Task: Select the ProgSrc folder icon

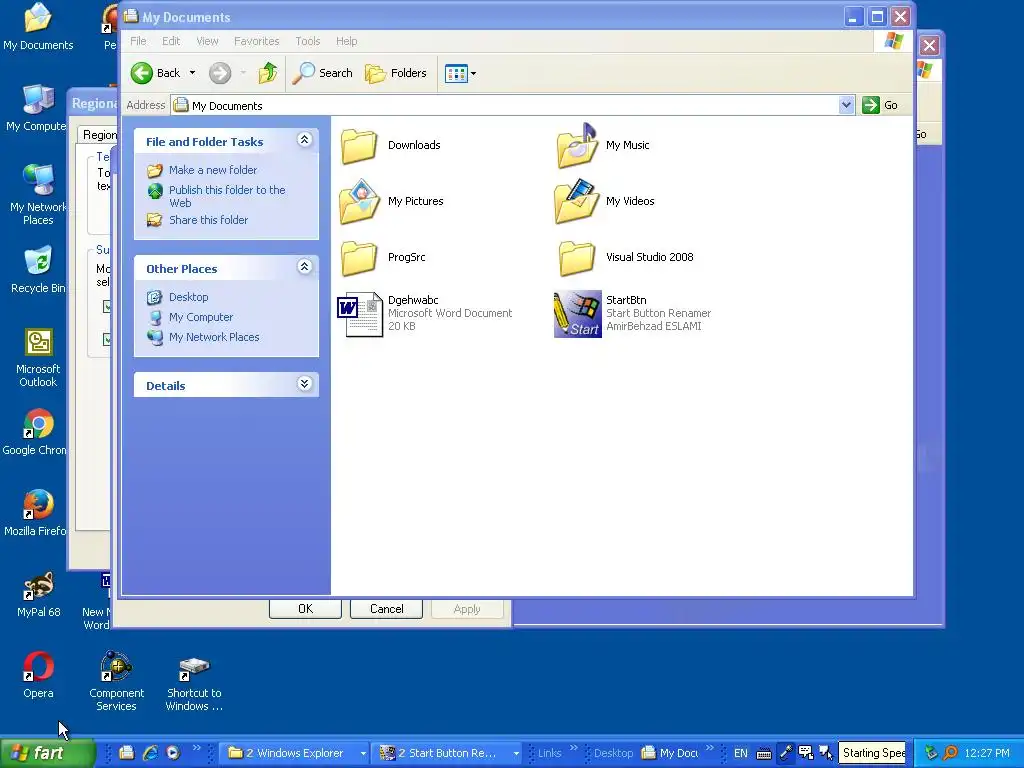Action: point(359,257)
